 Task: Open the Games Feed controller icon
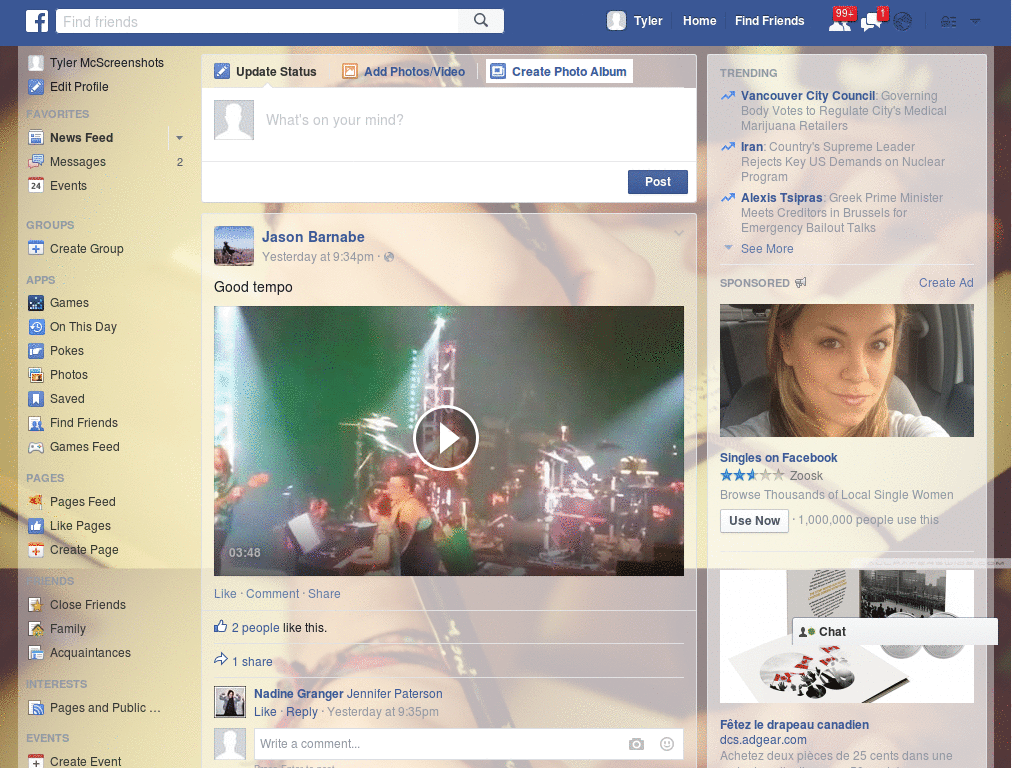(36, 447)
